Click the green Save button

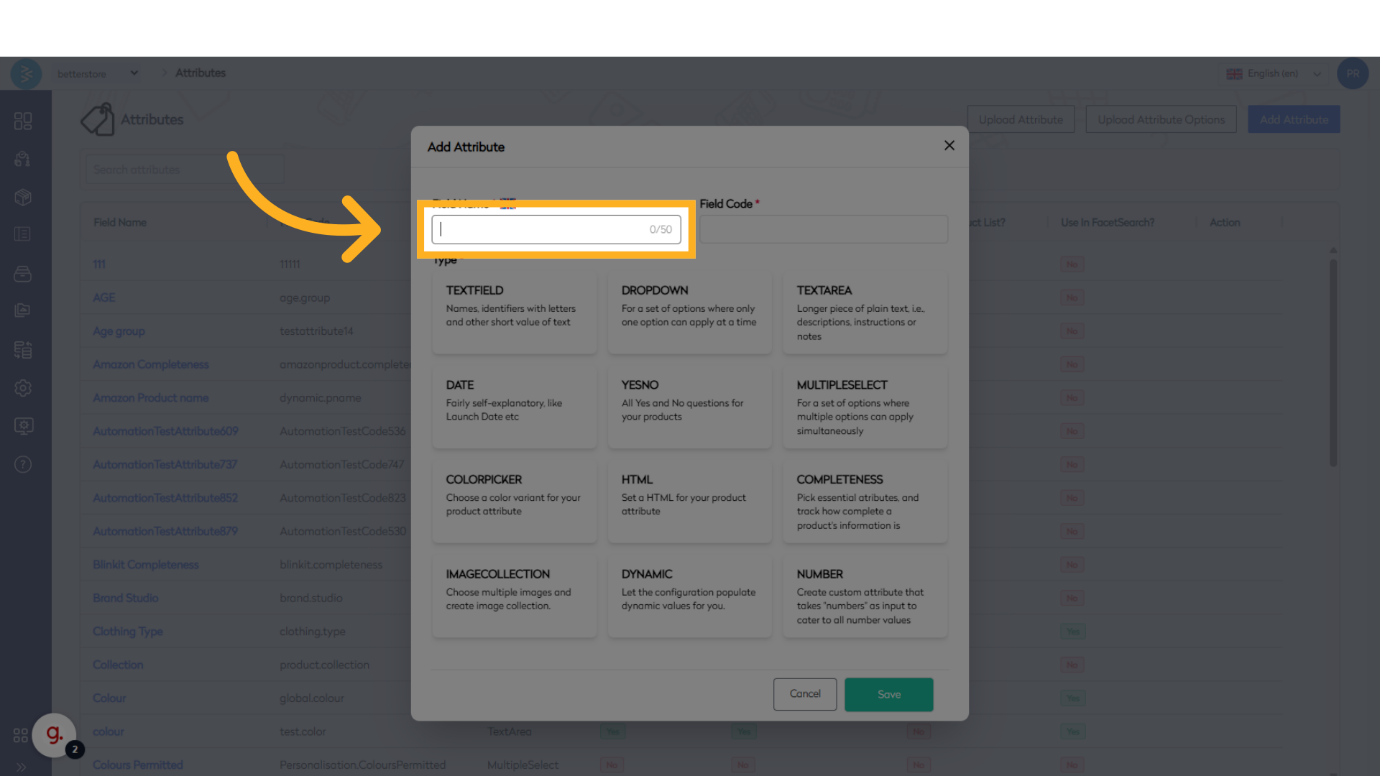(888, 694)
